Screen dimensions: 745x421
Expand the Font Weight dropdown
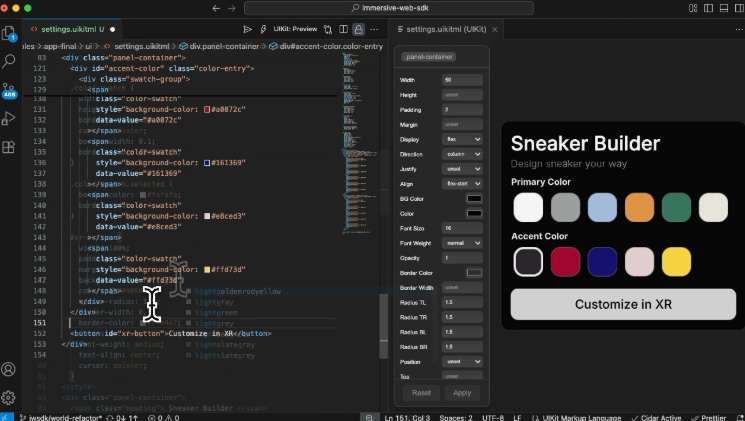(462, 243)
